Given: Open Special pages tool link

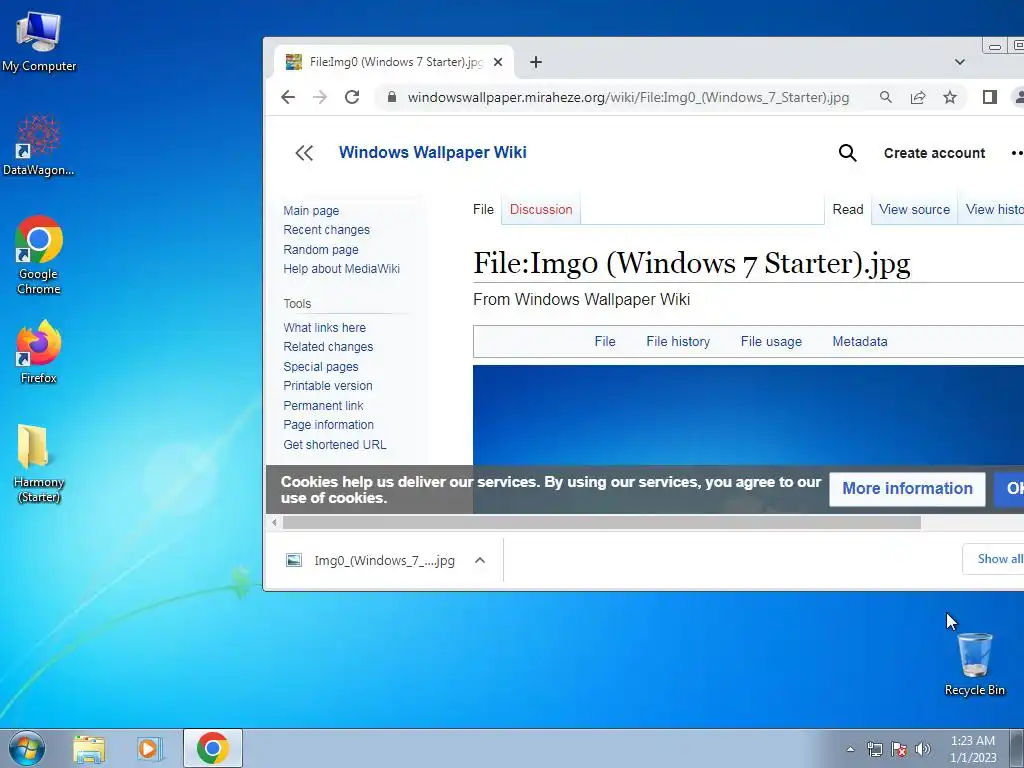Looking at the screenshot, I should [x=321, y=366].
